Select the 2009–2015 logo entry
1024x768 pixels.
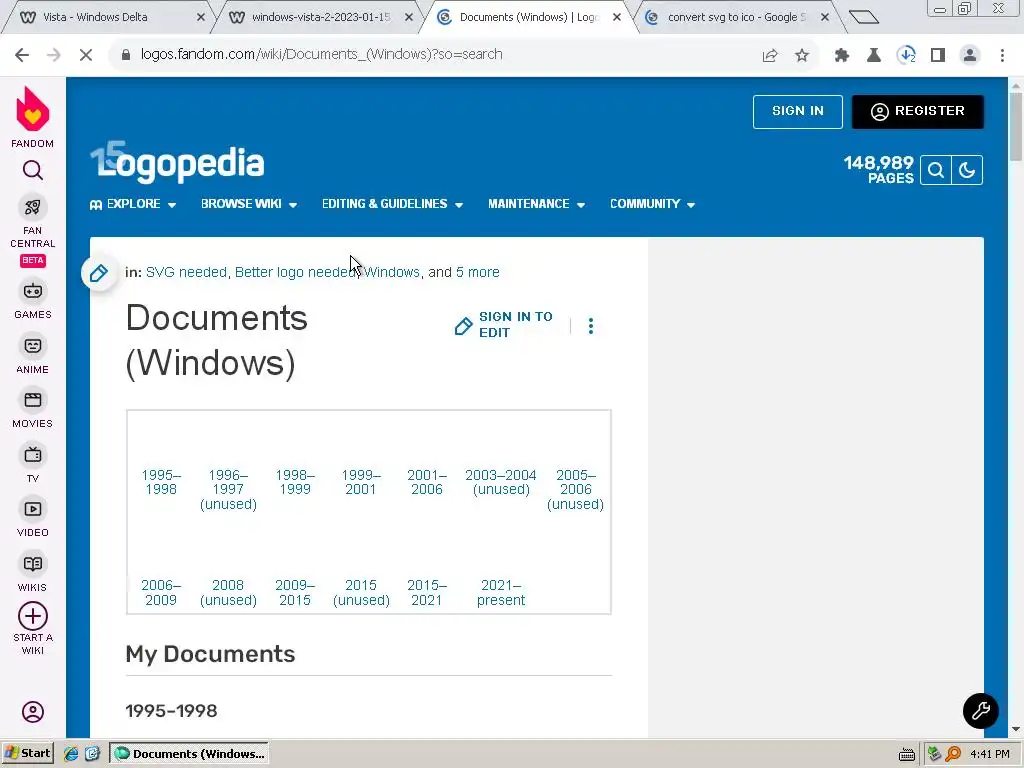pos(295,592)
